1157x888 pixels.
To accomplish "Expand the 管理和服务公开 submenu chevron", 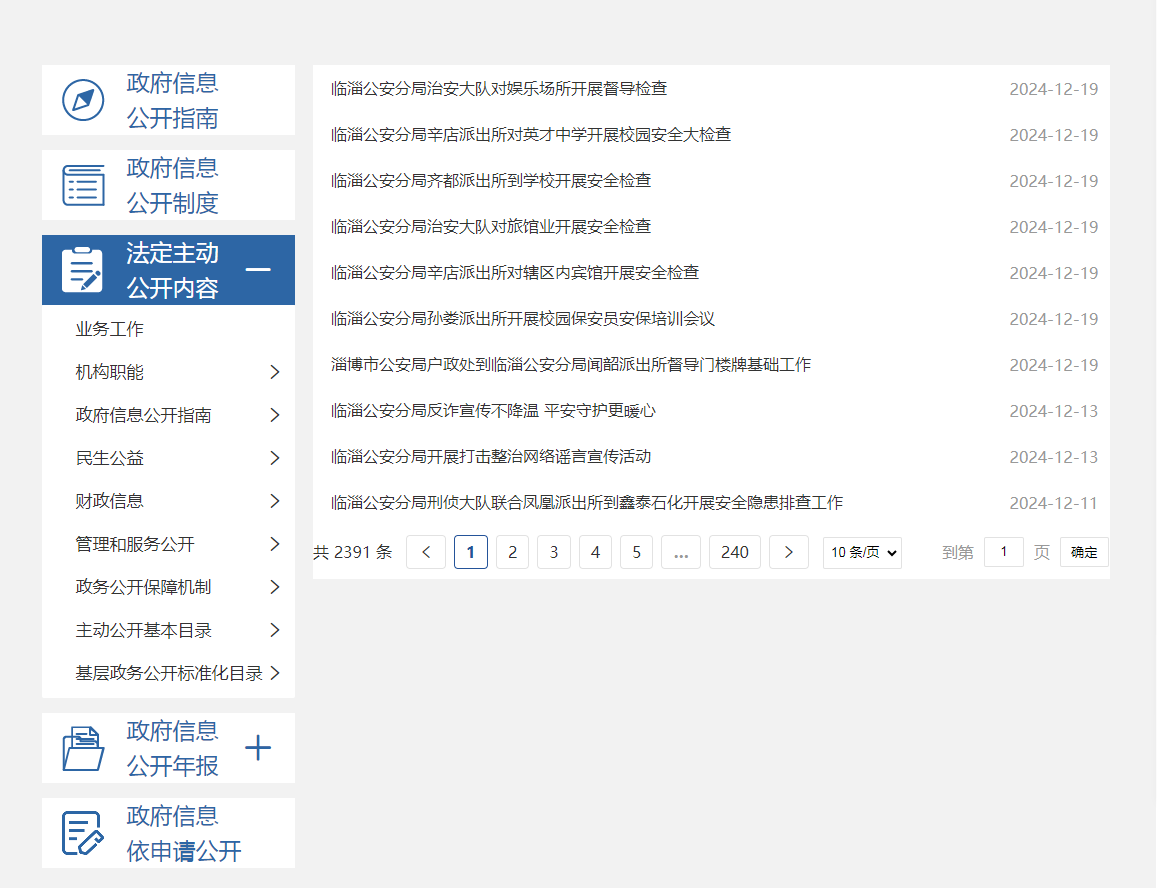I will pyautogui.click(x=275, y=544).
